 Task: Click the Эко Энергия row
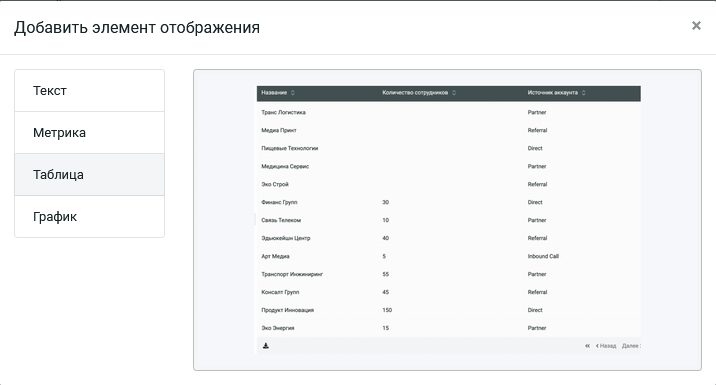click(449, 328)
